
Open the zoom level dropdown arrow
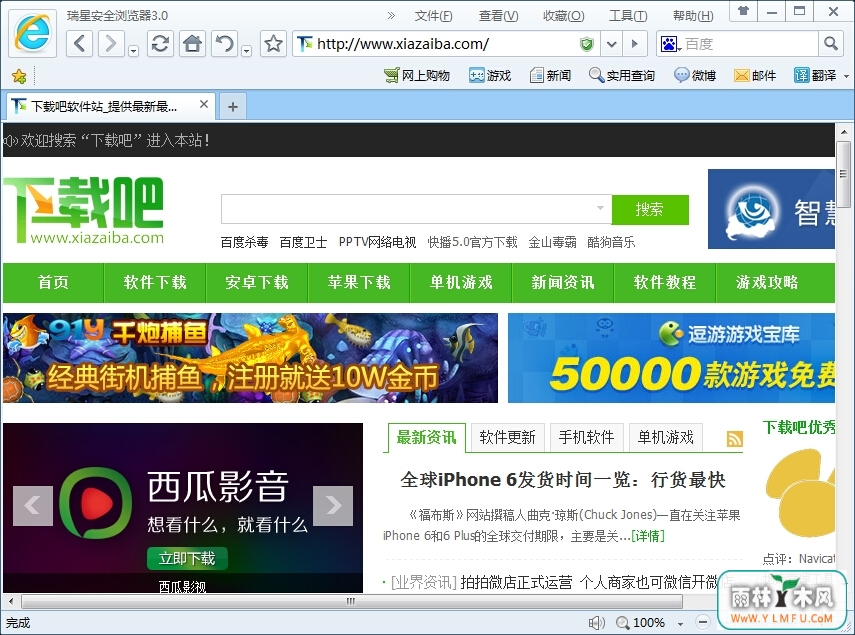pyautogui.click(x=681, y=623)
